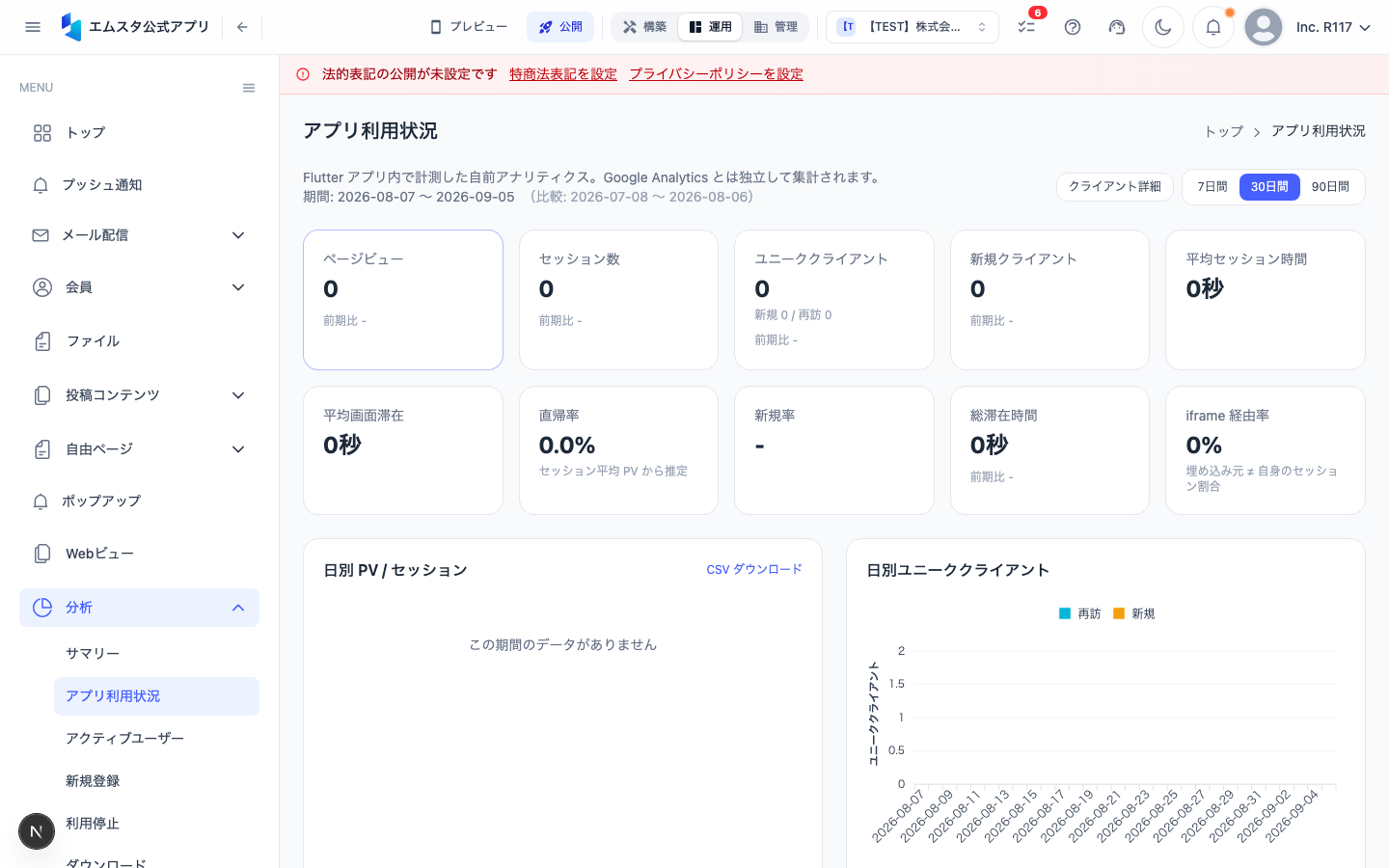The image size is (1389, 868).
Task: Open the help question mark icon
Action: coord(1073,27)
